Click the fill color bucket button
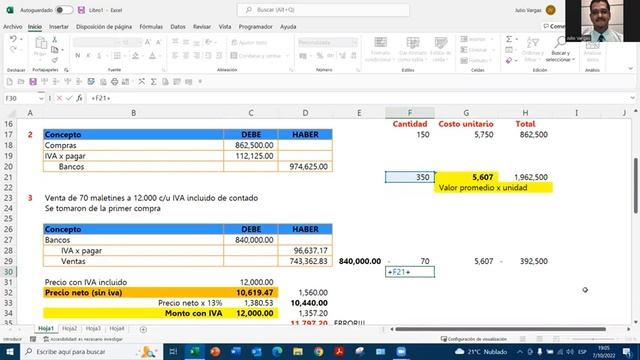Screen dimensions: 640x360 tap(136, 56)
